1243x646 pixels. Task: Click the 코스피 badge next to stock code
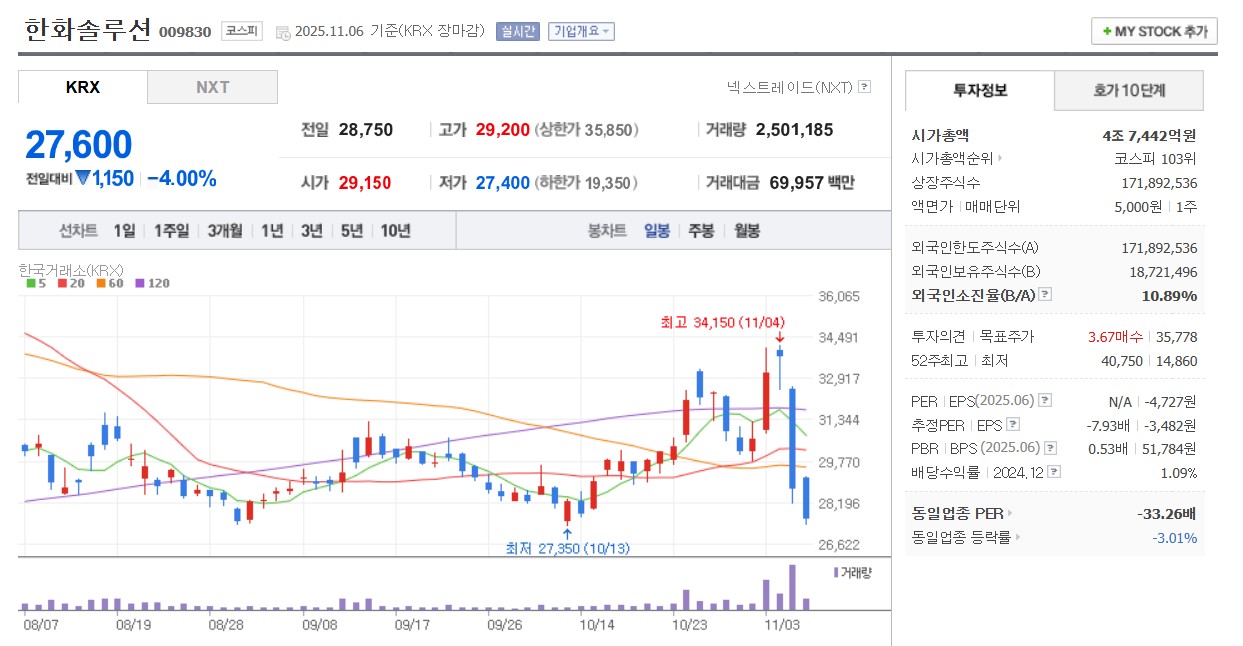coord(240,31)
